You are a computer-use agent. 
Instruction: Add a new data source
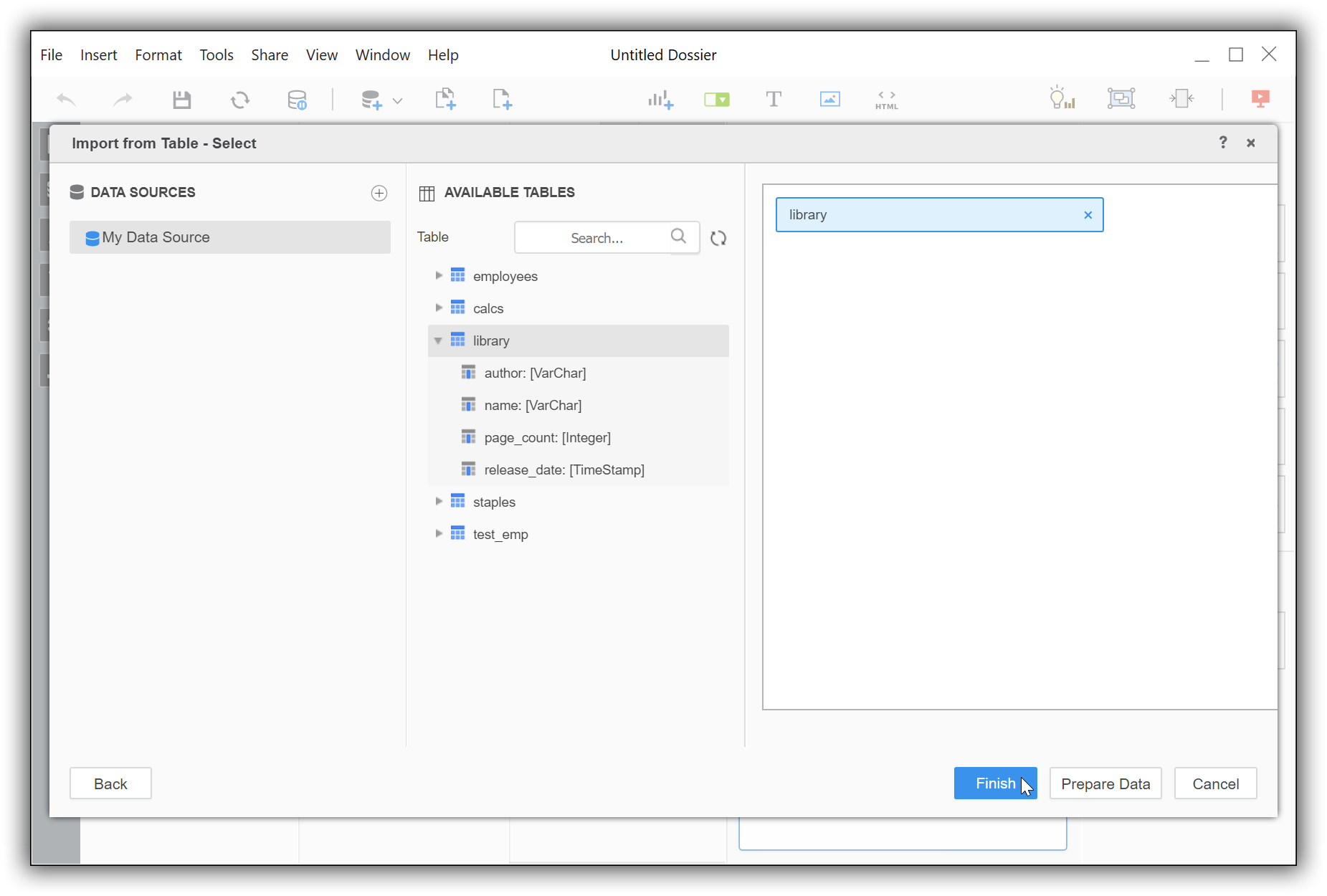click(x=379, y=193)
